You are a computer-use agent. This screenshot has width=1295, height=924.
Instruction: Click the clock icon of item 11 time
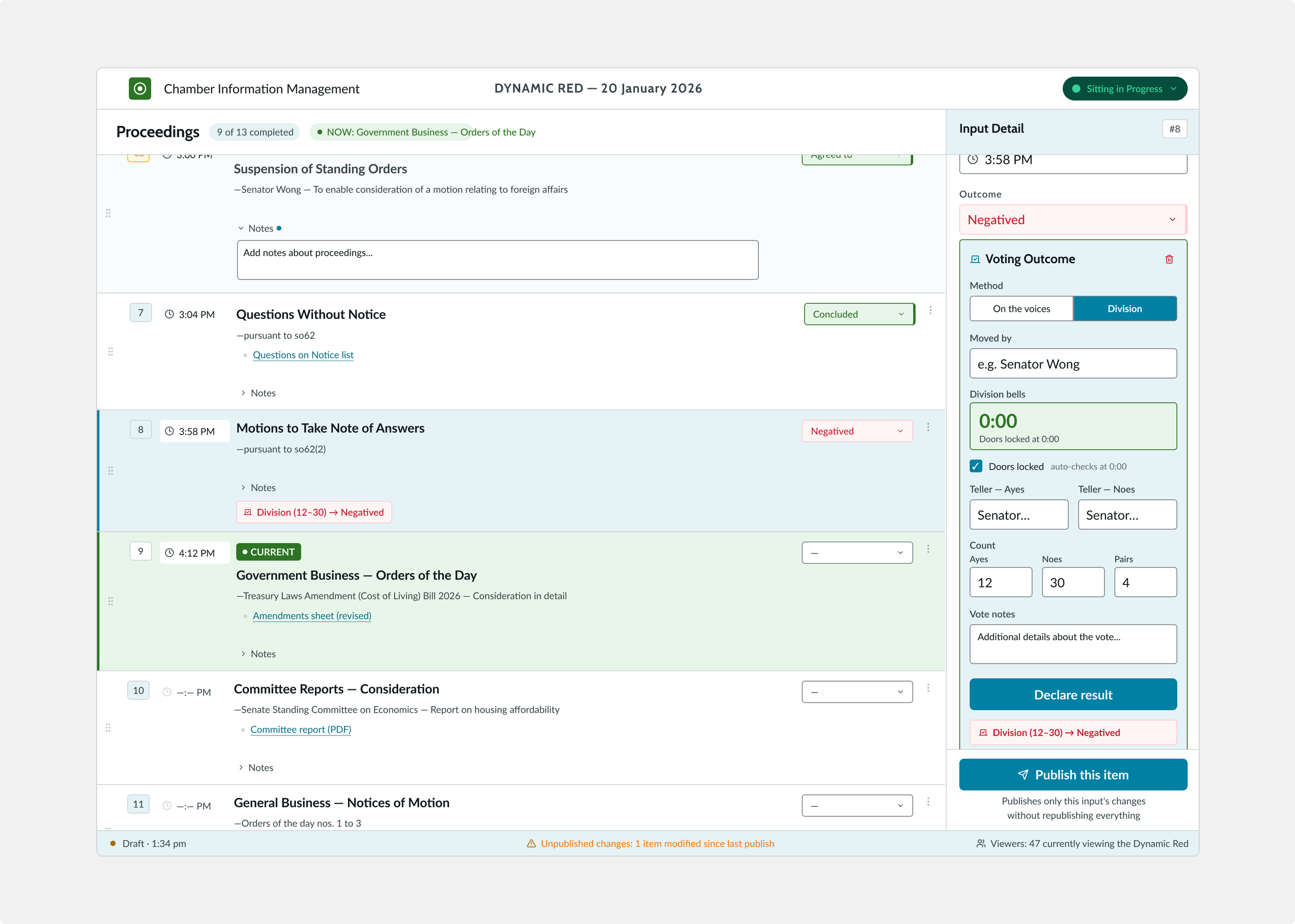[x=167, y=806]
